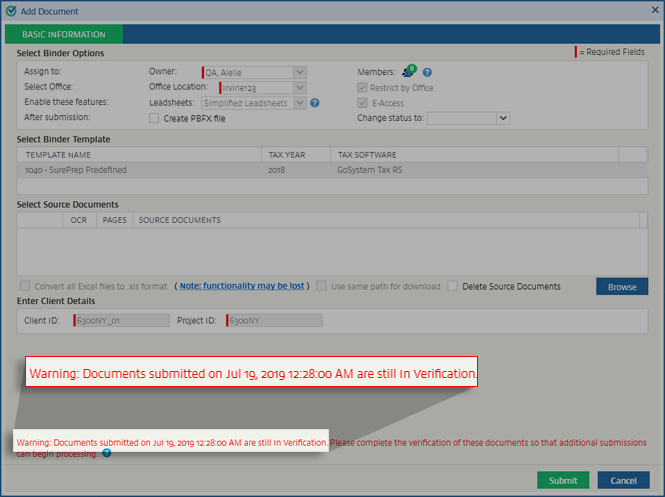Check Delete Source Documents option
The image size is (665, 497).
pyautogui.click(x=453, y=286)
